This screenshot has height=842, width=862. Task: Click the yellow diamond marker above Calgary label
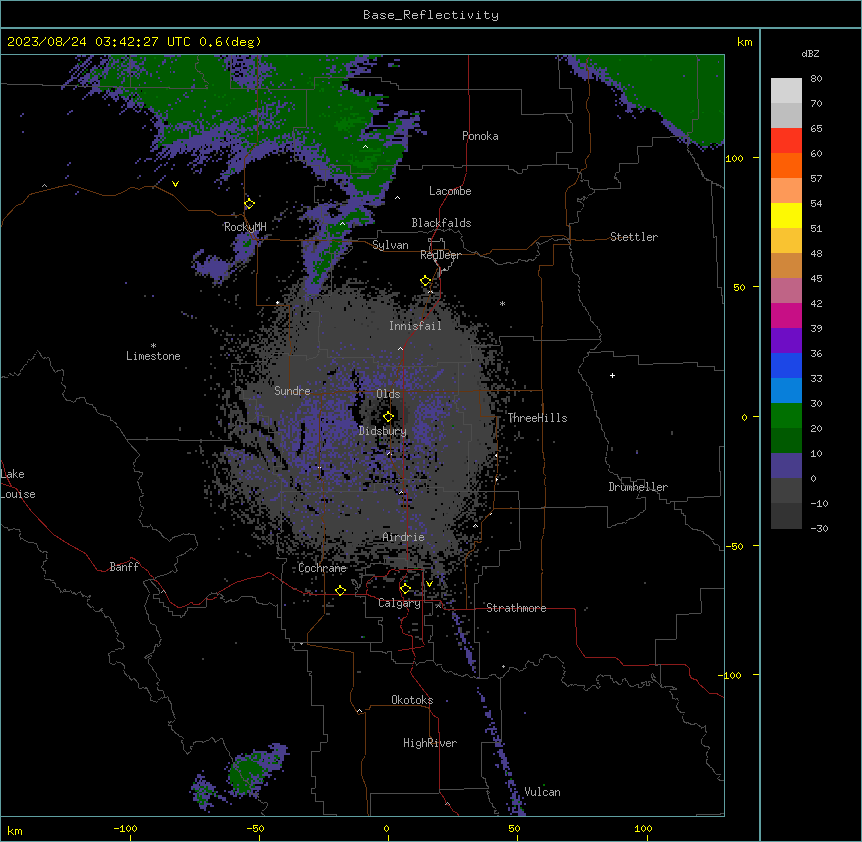click(405, 589)
